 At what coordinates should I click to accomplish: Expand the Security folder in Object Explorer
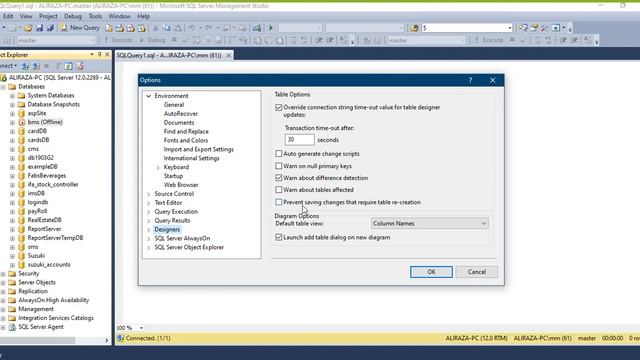coord(3,273)
